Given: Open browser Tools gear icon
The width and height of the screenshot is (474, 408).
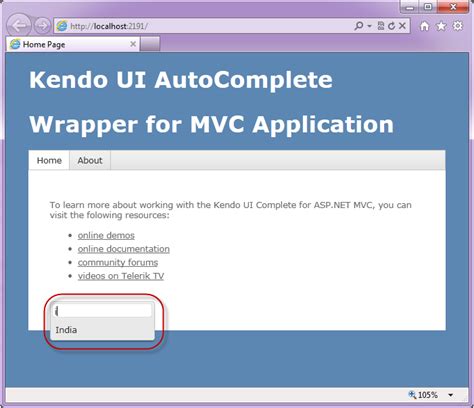Looking at the screenshot, I should (x=458, y=26).
